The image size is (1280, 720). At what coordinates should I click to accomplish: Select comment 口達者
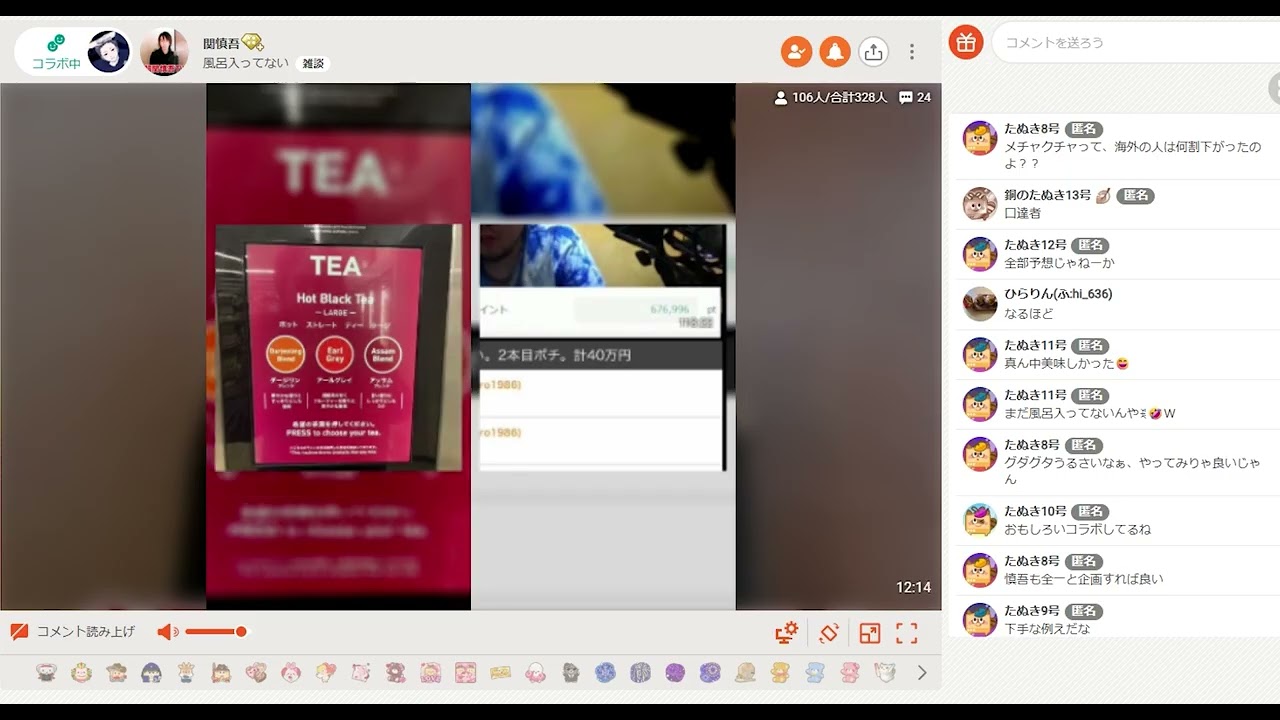tap(1022, 213)
